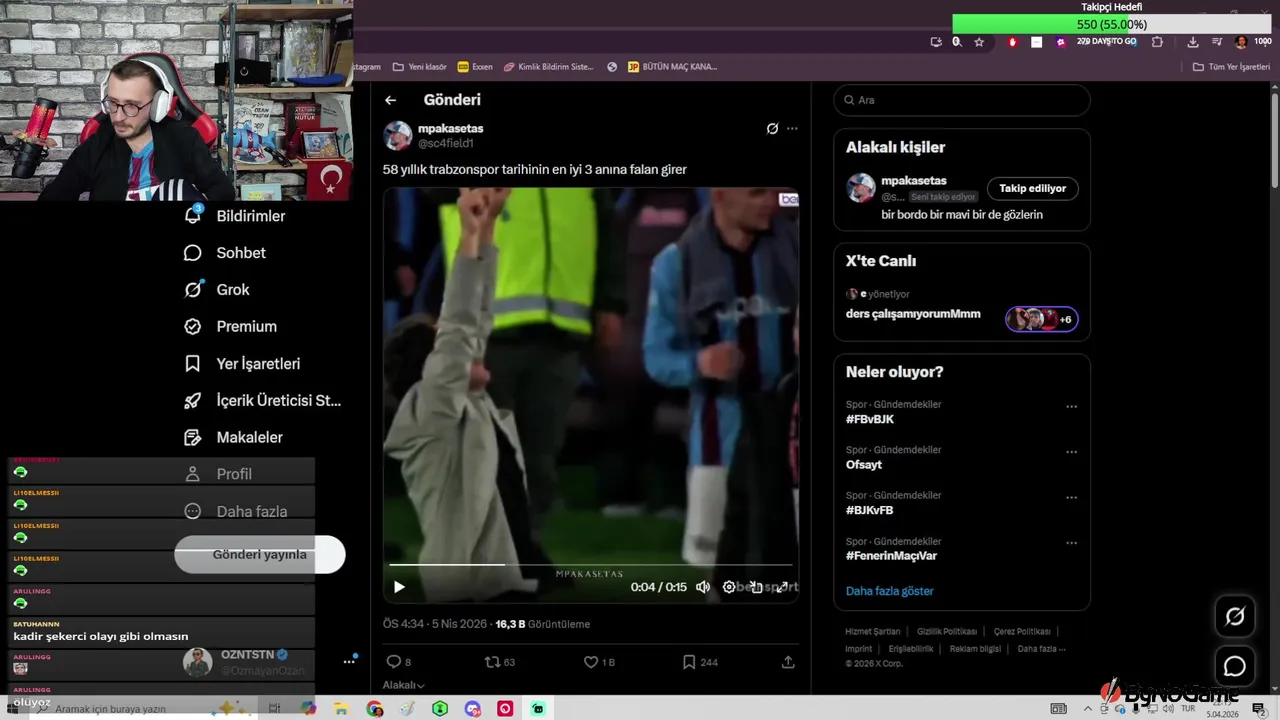Open the #FenerinMaçıVar trending topic

pos(891,556)
